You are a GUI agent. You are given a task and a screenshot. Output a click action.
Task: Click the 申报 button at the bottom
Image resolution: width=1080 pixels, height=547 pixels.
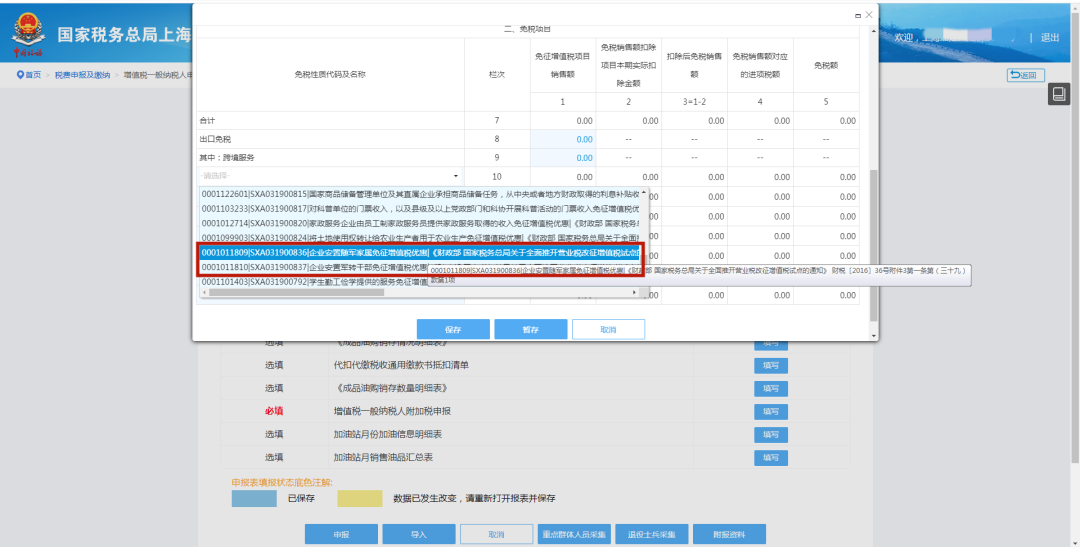(x=341, y=535)
